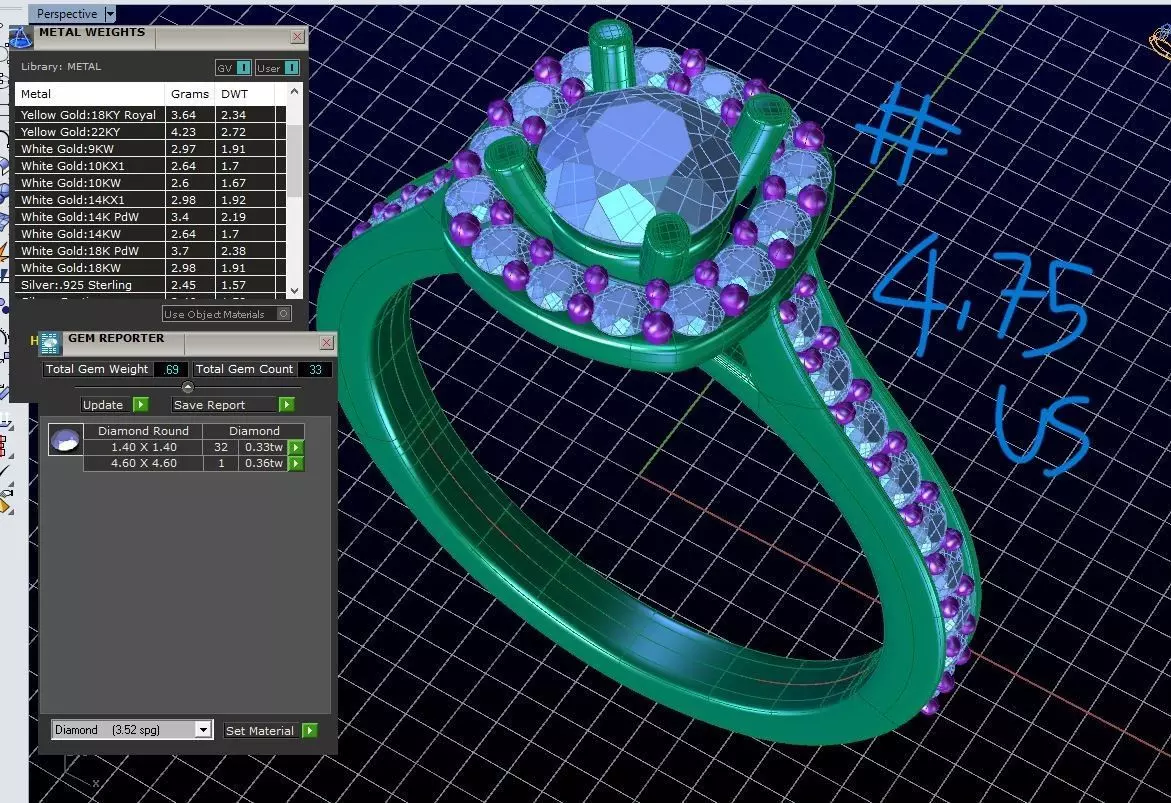This screenshot has height=803, width=1171.
Task: Click the Library: METAL label
Action: tap(60, 66)
